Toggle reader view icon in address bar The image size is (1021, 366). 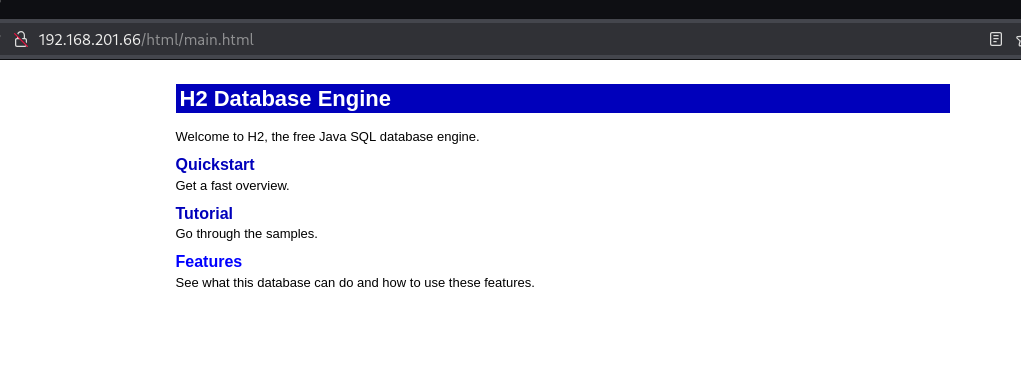[x=996, y=40]
